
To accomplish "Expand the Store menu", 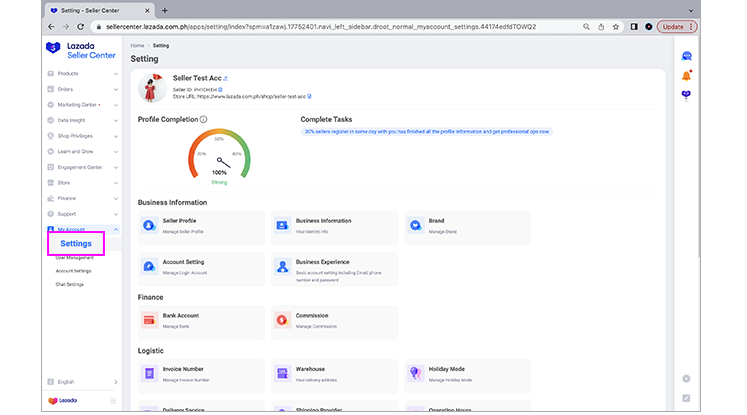I will [x=82, y=183].
